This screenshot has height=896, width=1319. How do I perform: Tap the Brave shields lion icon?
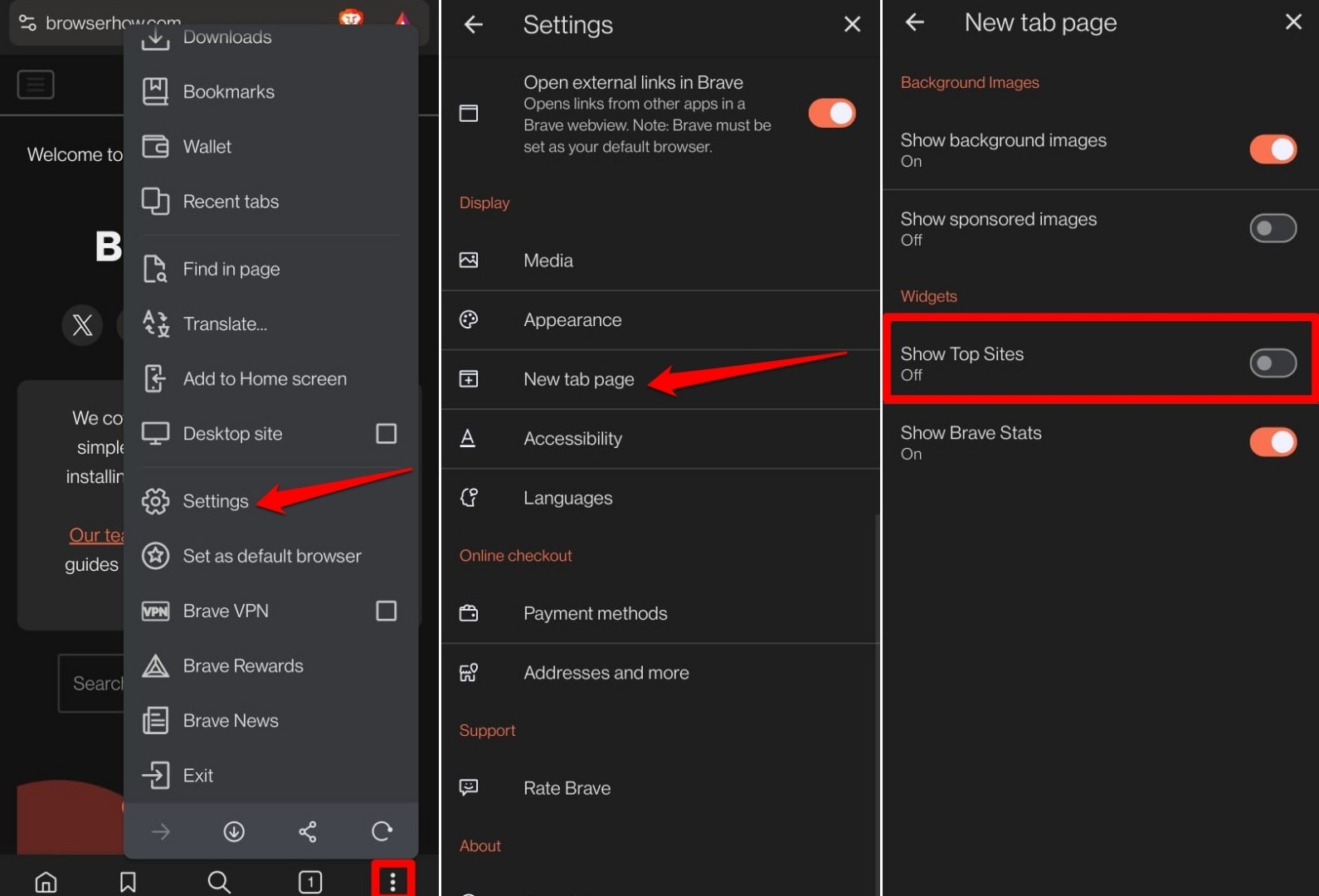(351, 17)
